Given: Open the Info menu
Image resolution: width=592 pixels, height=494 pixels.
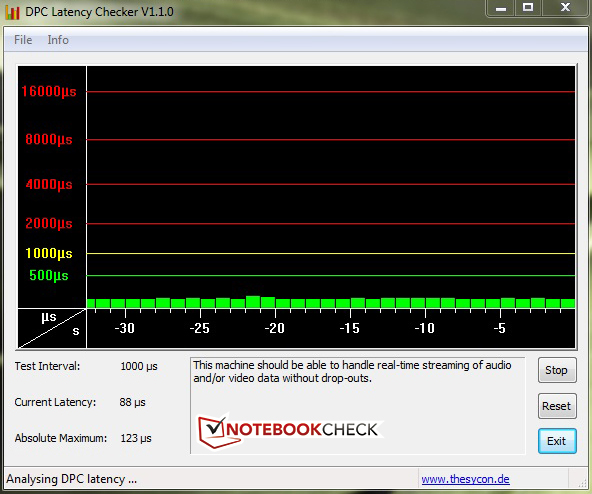Looking at the screenshot, I should (58, 40).
